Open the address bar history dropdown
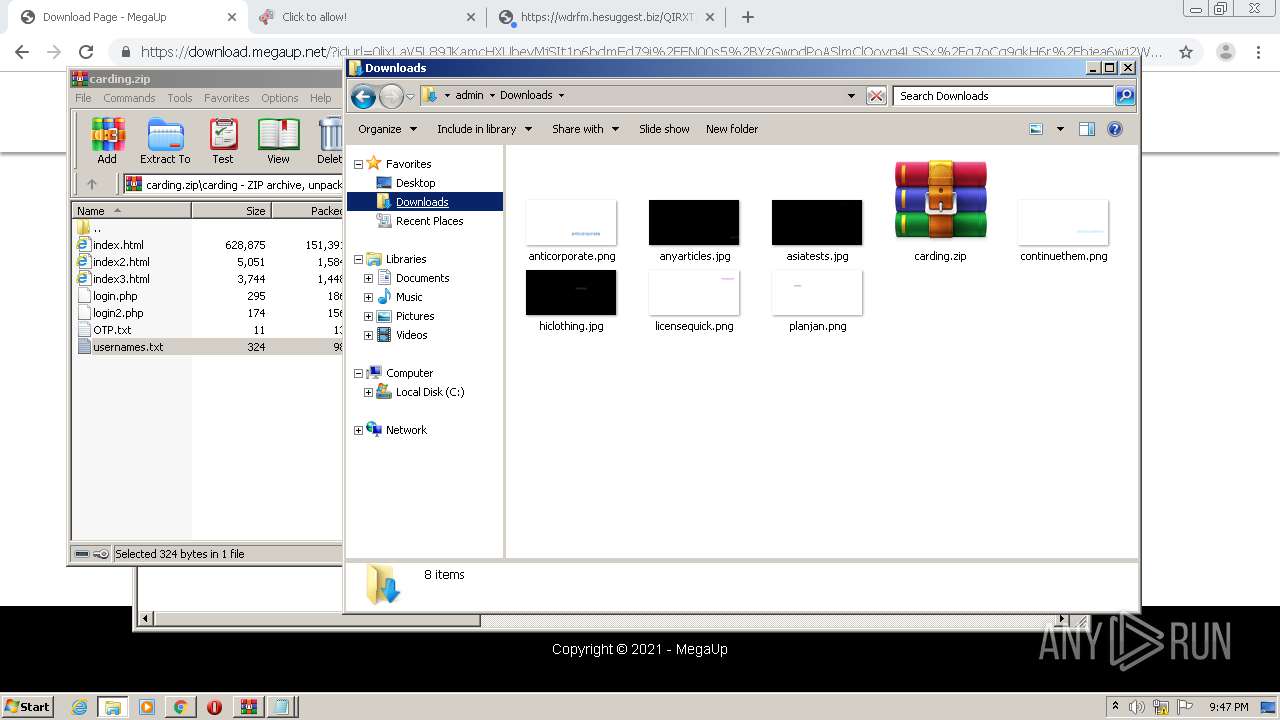Screen dimensions: 1280x720 tap(851, 96)
